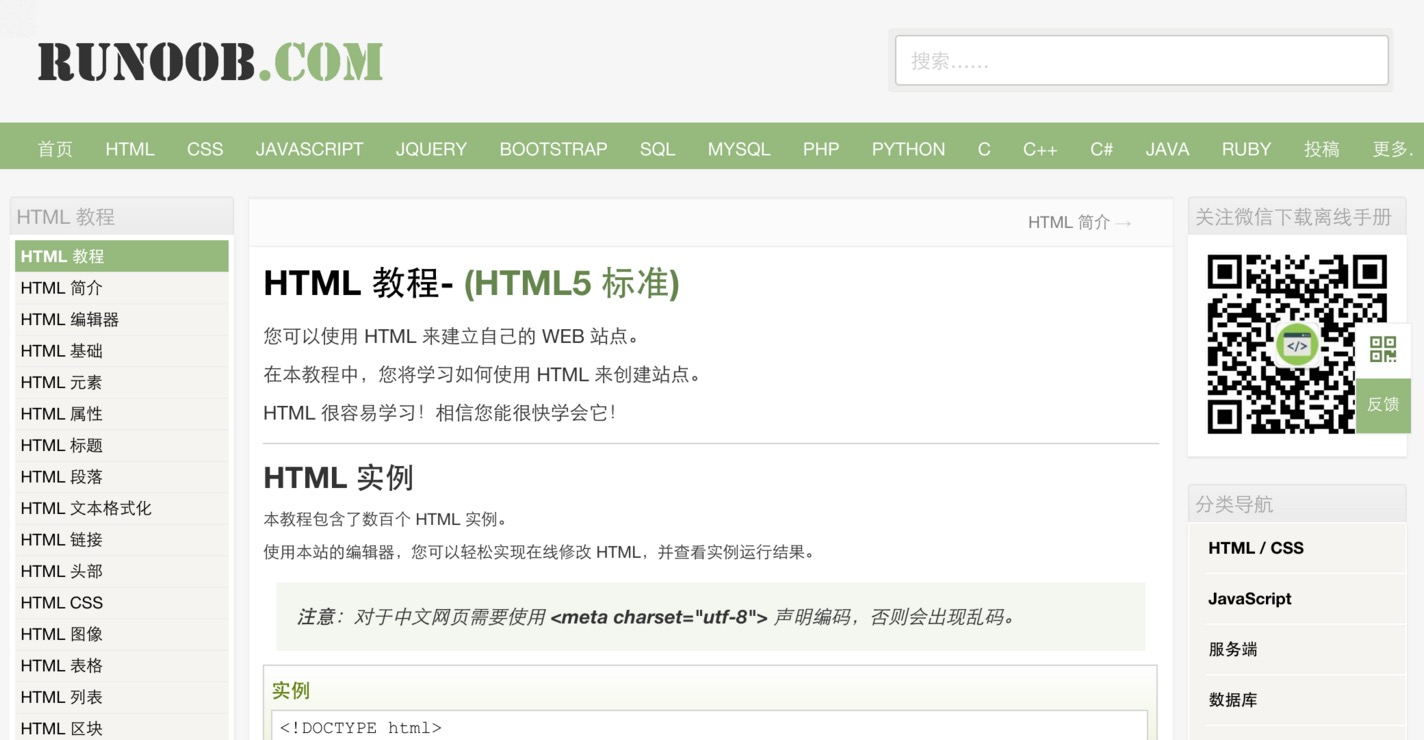Click into the 搜索 search box

pyautogui.click(x=1140, y=61)
